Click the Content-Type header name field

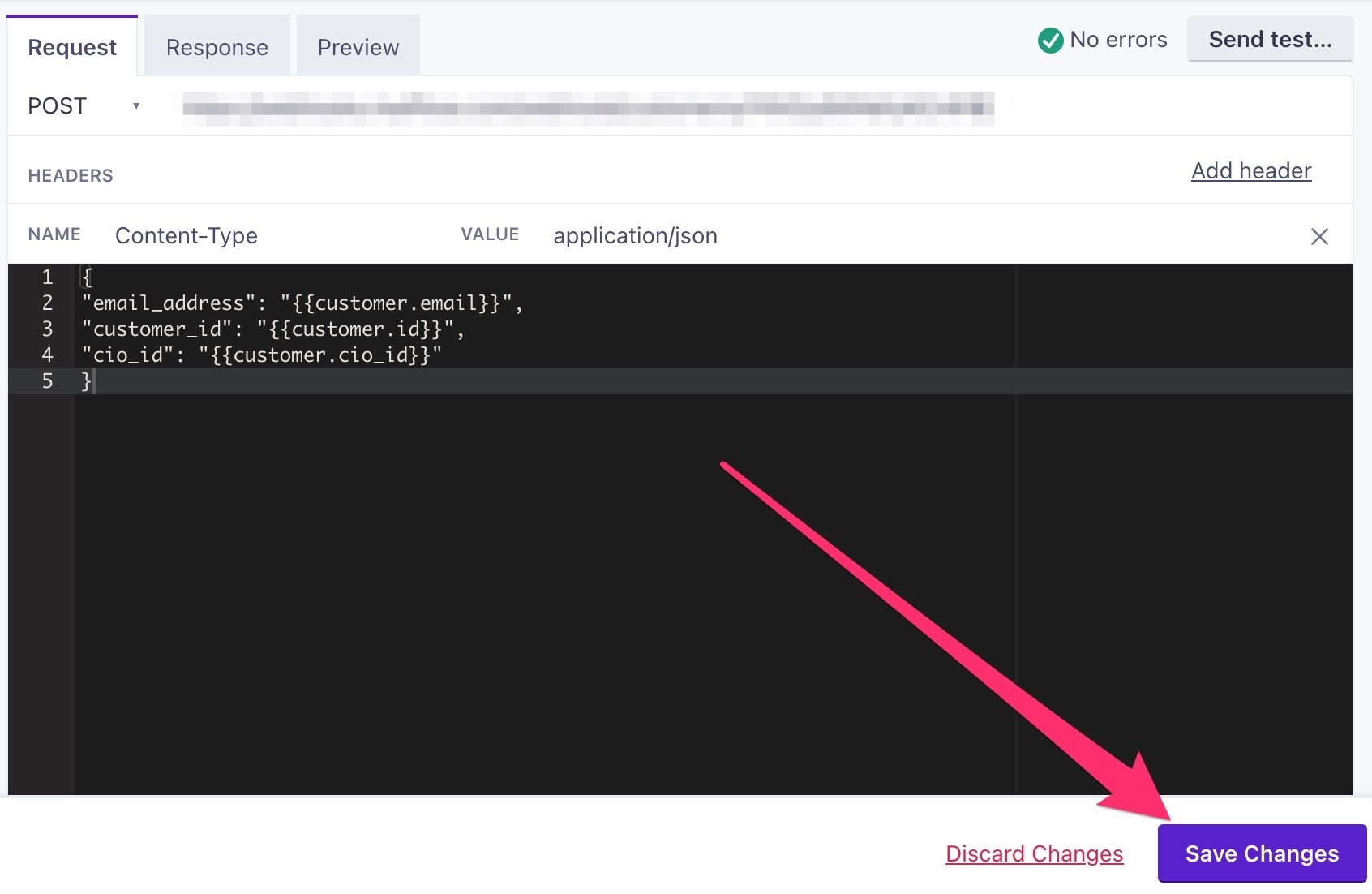[187, 235]
